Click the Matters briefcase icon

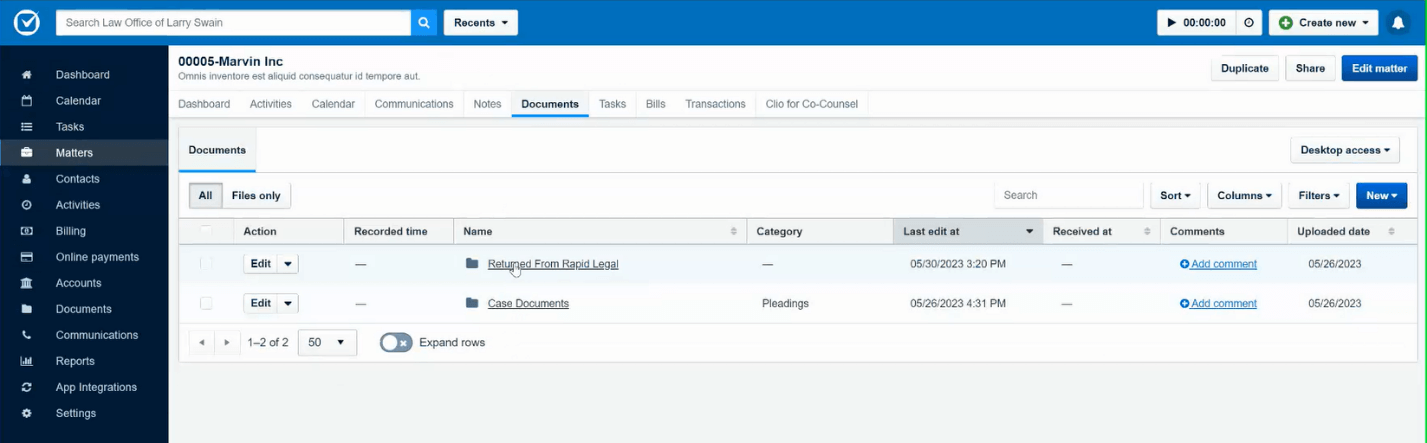pyautogui.click(x=27, y=153)
